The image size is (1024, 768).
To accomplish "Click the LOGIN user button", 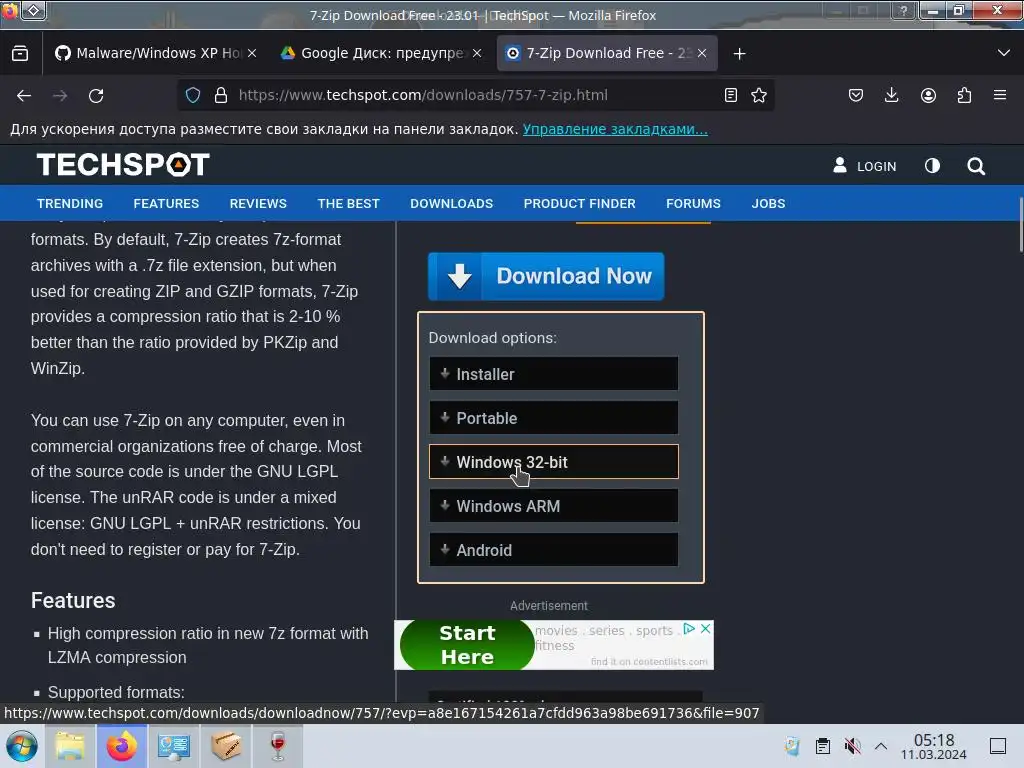I will pos(865,166).
